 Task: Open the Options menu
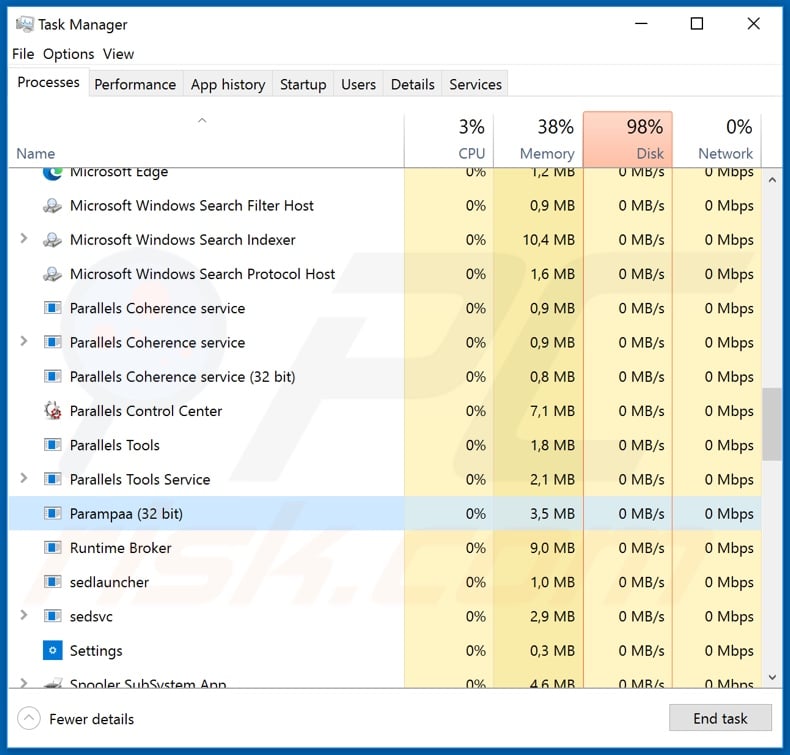coord(69,54)
